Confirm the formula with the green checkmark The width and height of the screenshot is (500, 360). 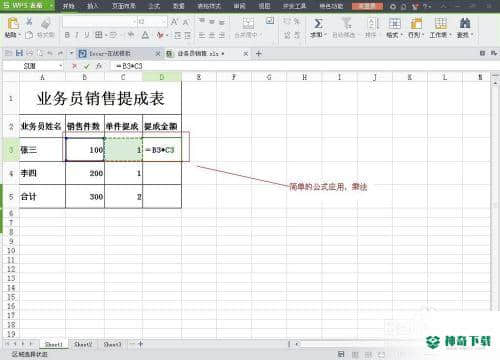pos(87,66)
